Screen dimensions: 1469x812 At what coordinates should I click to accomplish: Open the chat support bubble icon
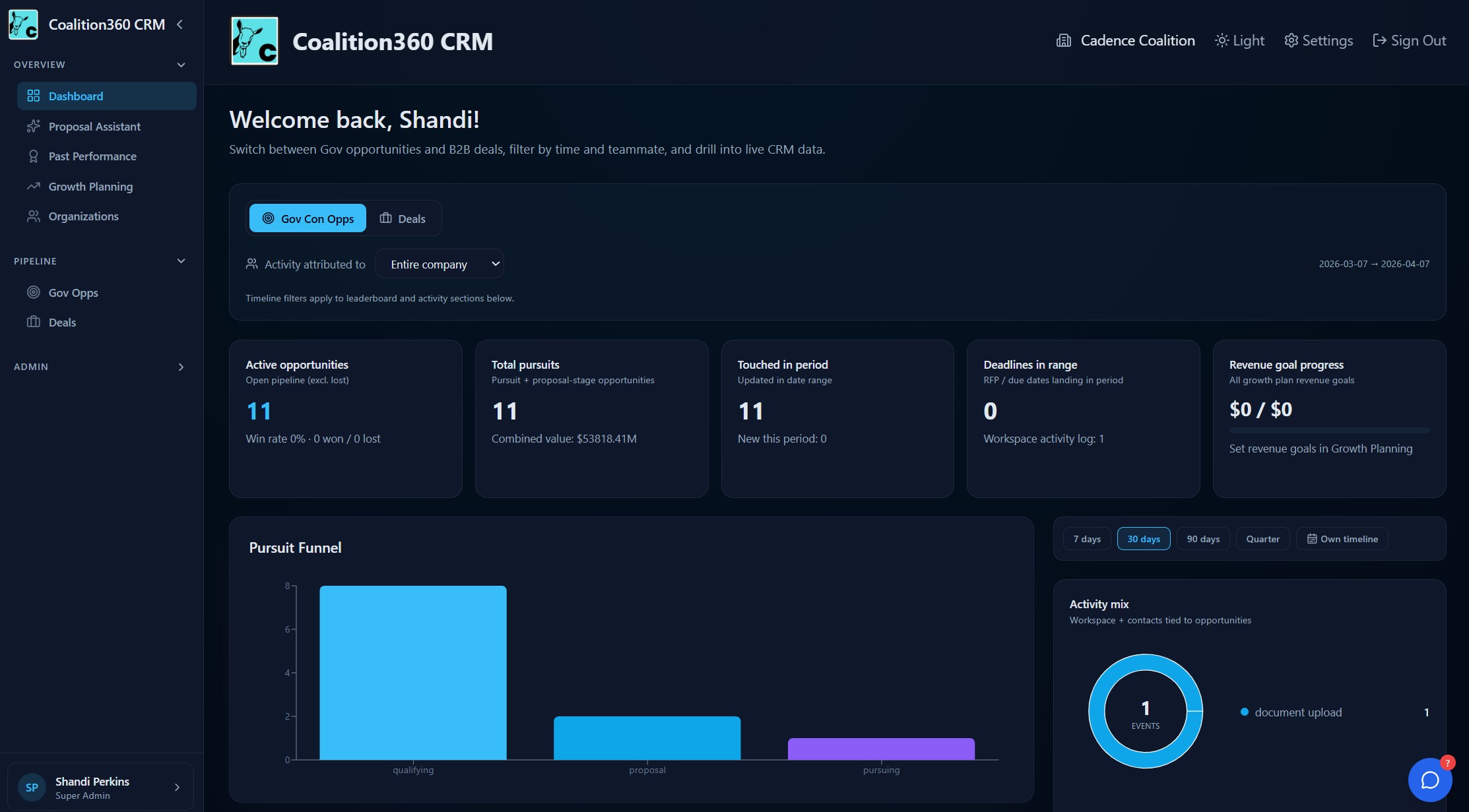(1429, 780)
